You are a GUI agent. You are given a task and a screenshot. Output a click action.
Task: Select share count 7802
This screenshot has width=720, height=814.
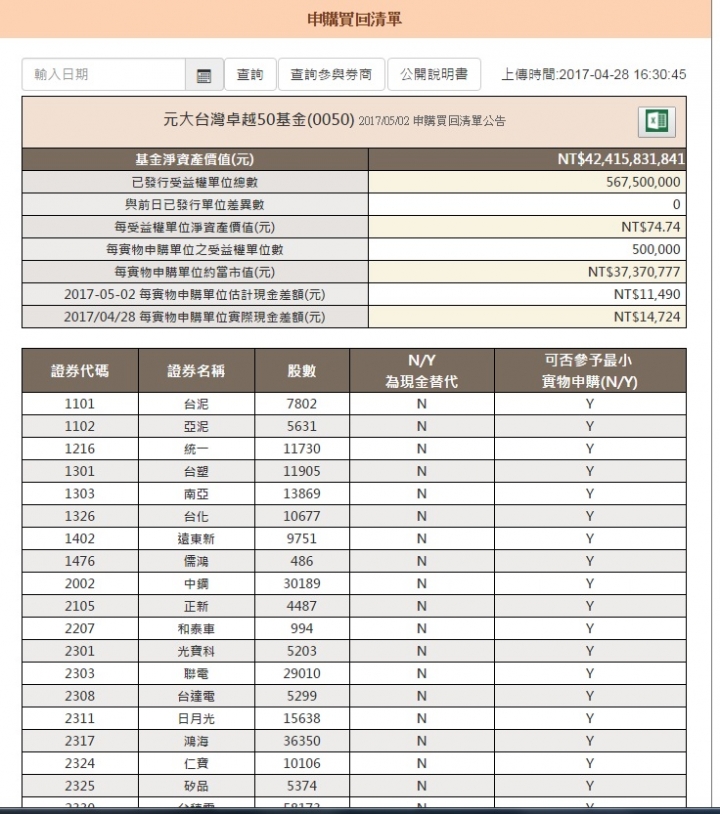tap(302, 404)
